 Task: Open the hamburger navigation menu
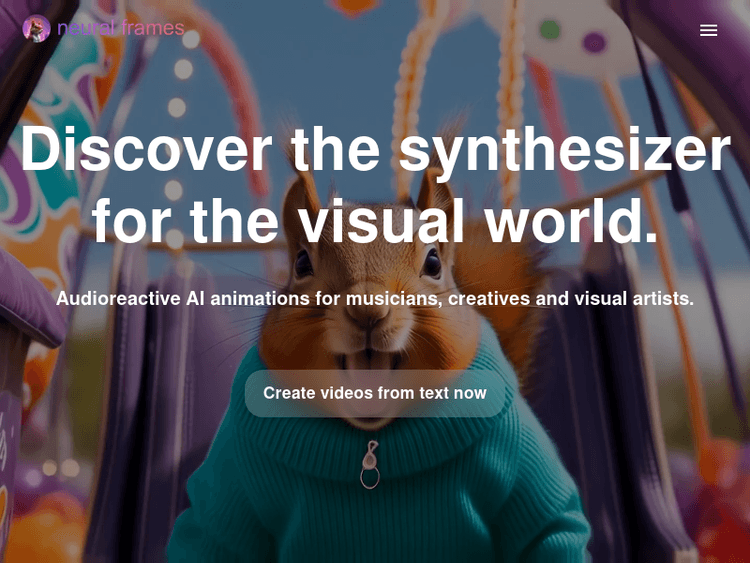(708, 30)
